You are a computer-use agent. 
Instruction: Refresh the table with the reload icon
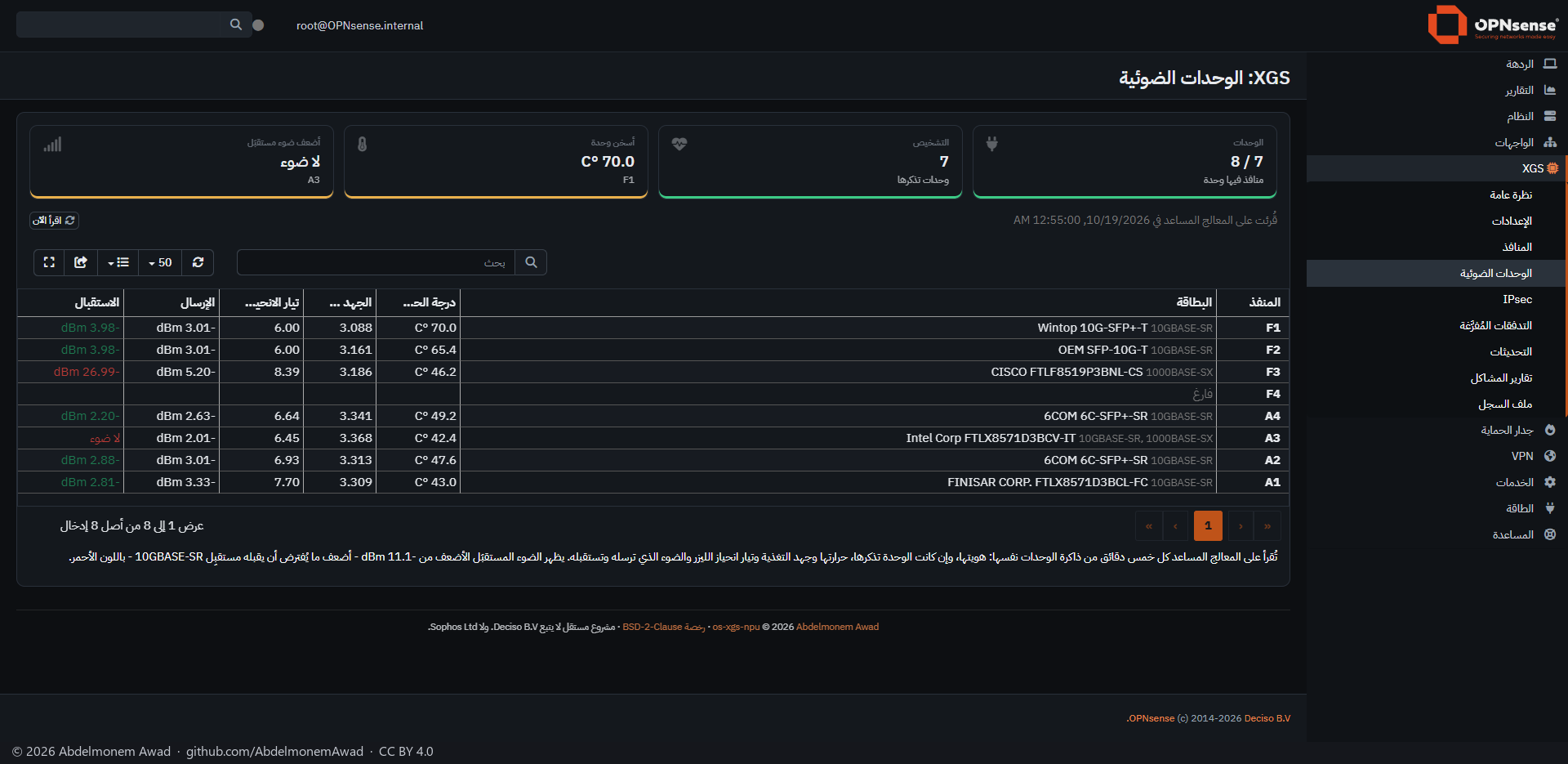pyautogui.click(x=198, y=262)
